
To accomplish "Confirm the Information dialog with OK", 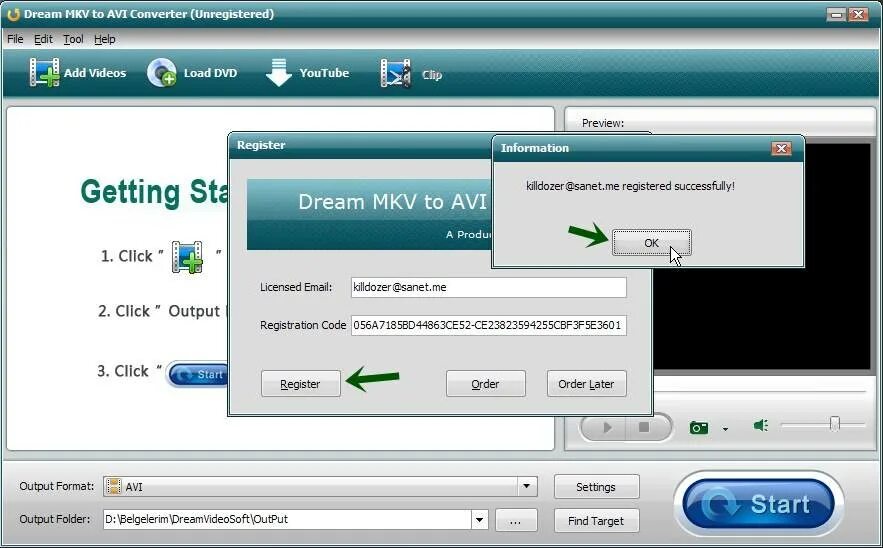I will pyautogui.click(x=652, y=243).
